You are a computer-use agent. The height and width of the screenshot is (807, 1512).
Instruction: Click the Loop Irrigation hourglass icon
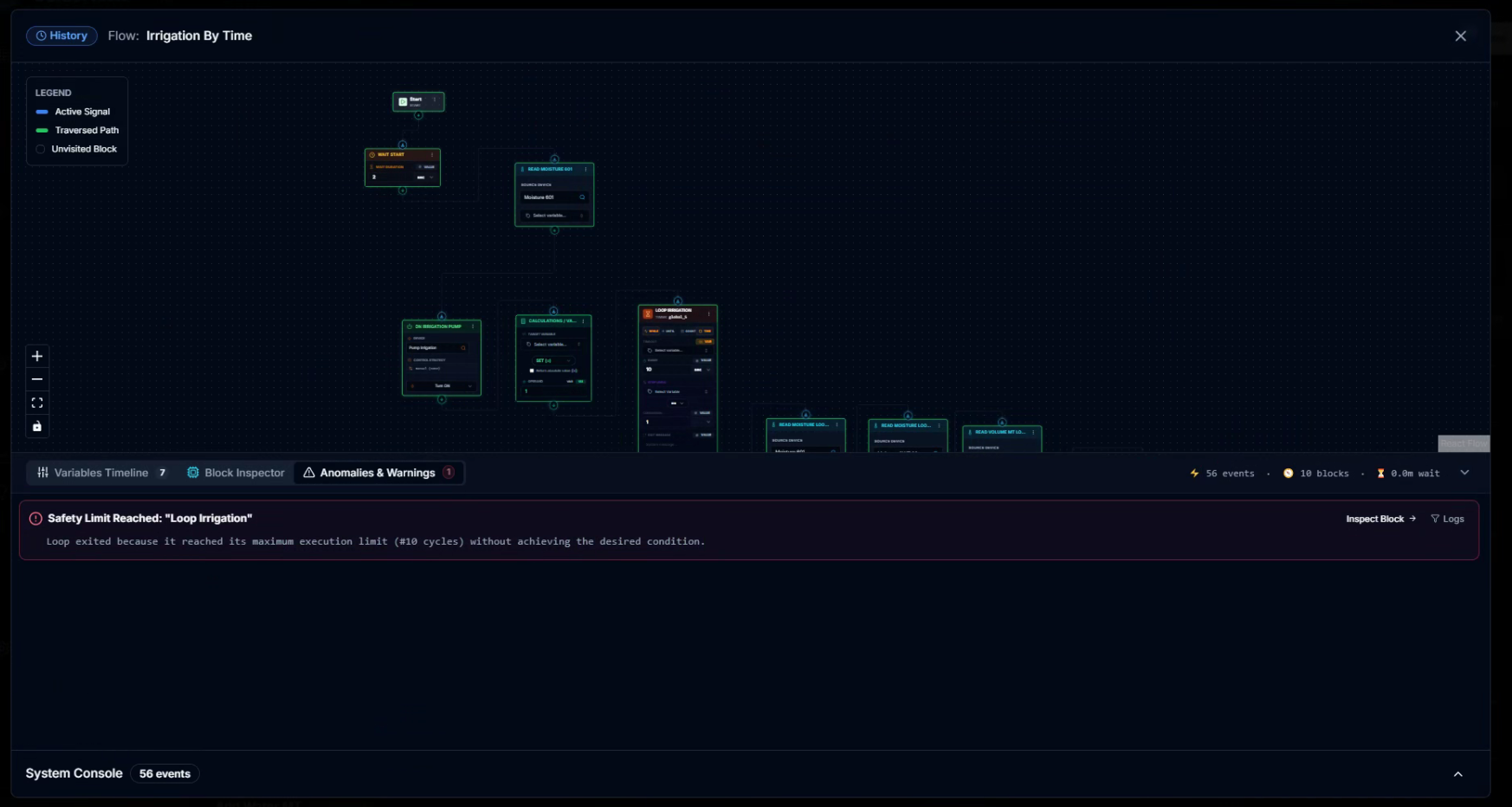pyautogui.click(x=648, y=313)
